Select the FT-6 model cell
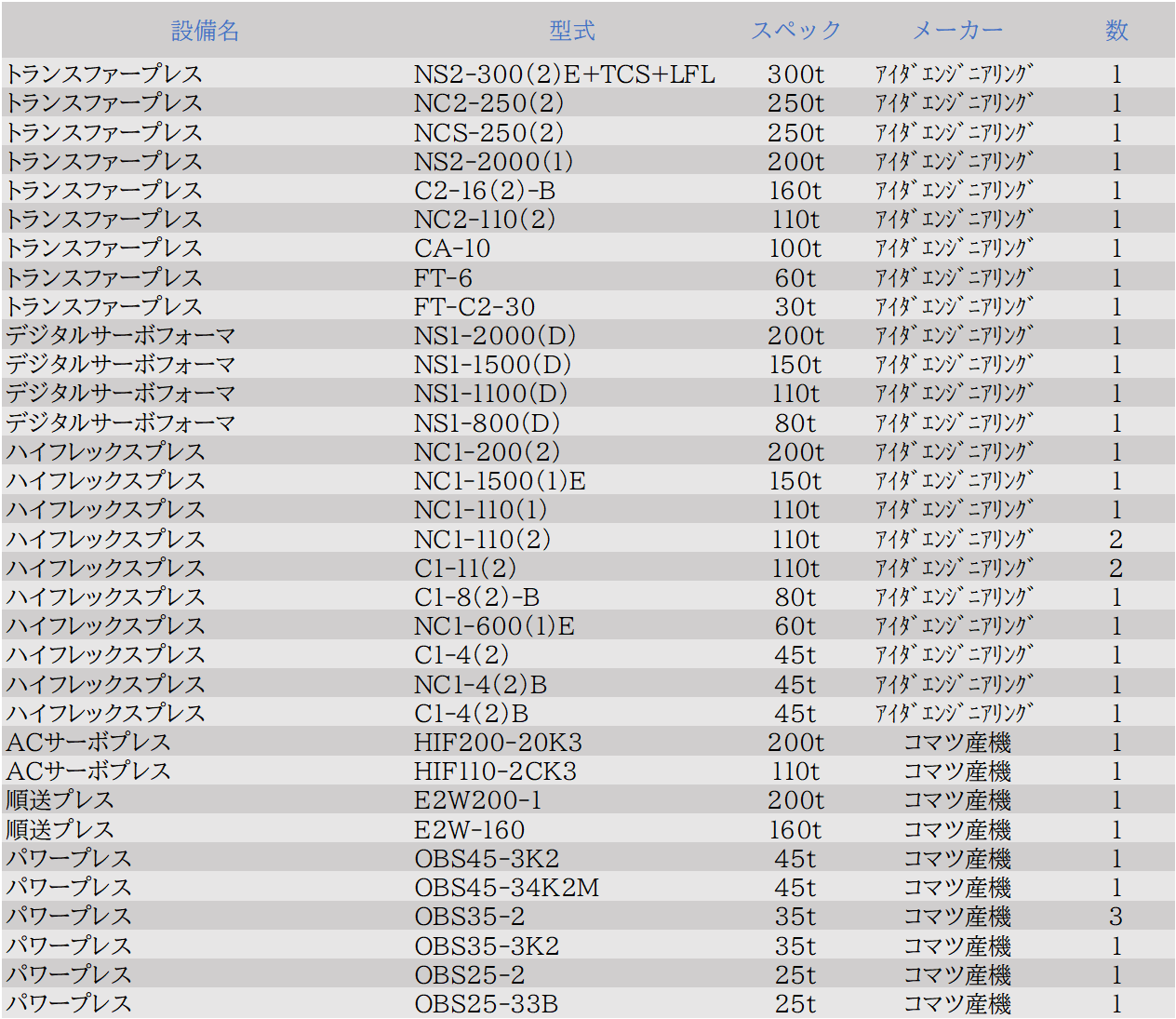 coord(443,278)
